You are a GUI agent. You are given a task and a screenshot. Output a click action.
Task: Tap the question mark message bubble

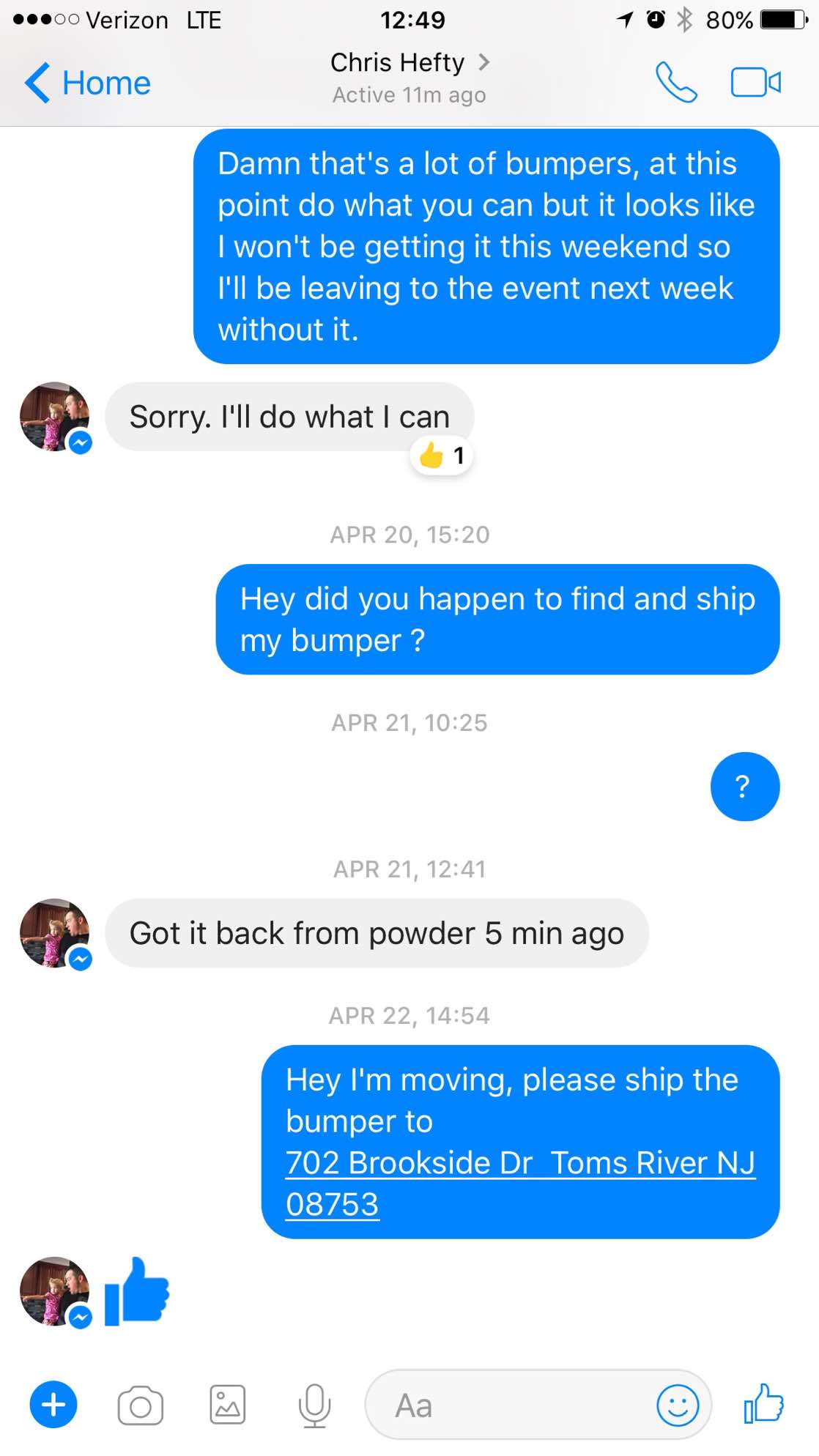click(745, 787)
